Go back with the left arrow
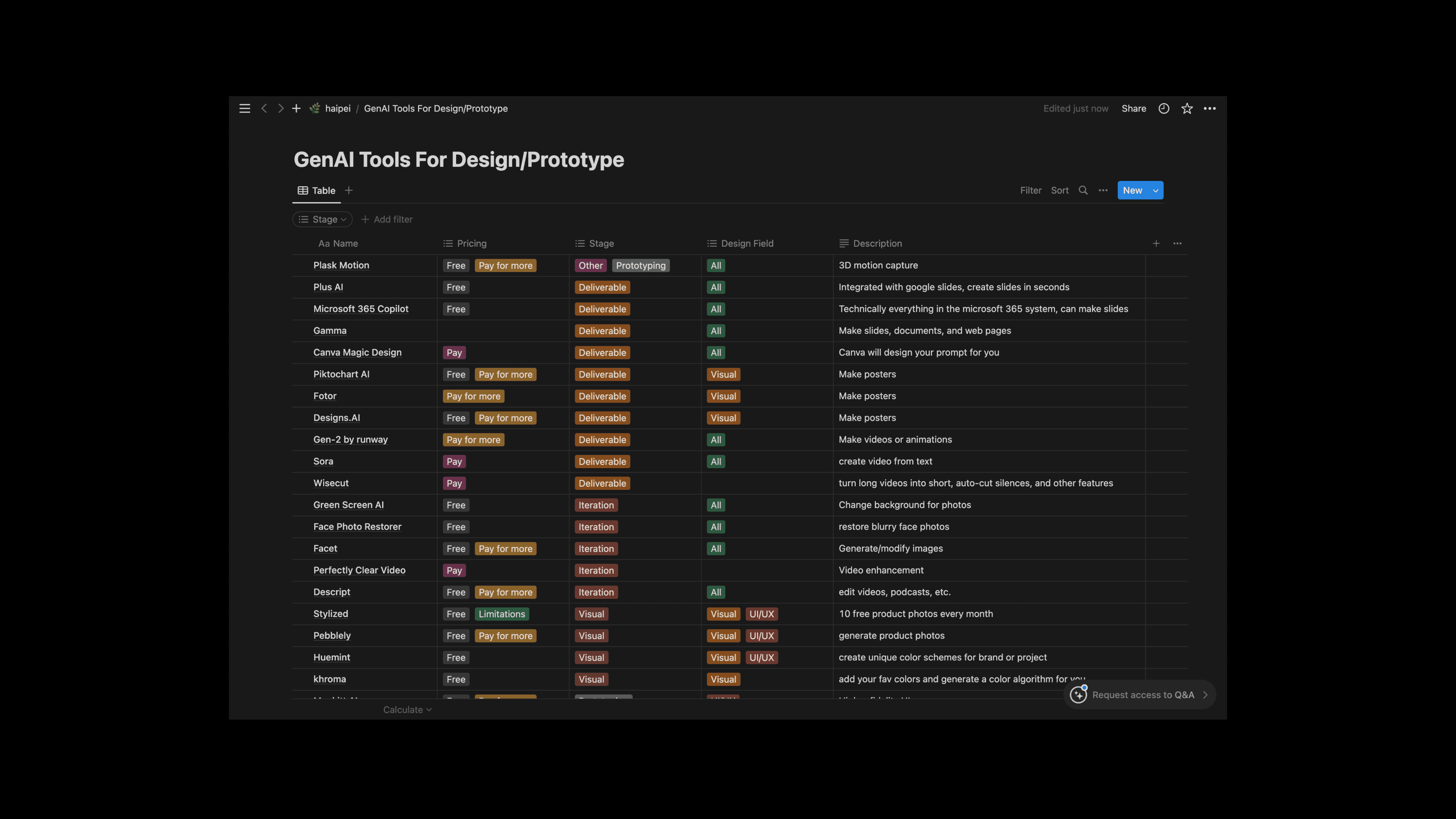This screenshot has height=819, width=1456. tap(264, 108)
